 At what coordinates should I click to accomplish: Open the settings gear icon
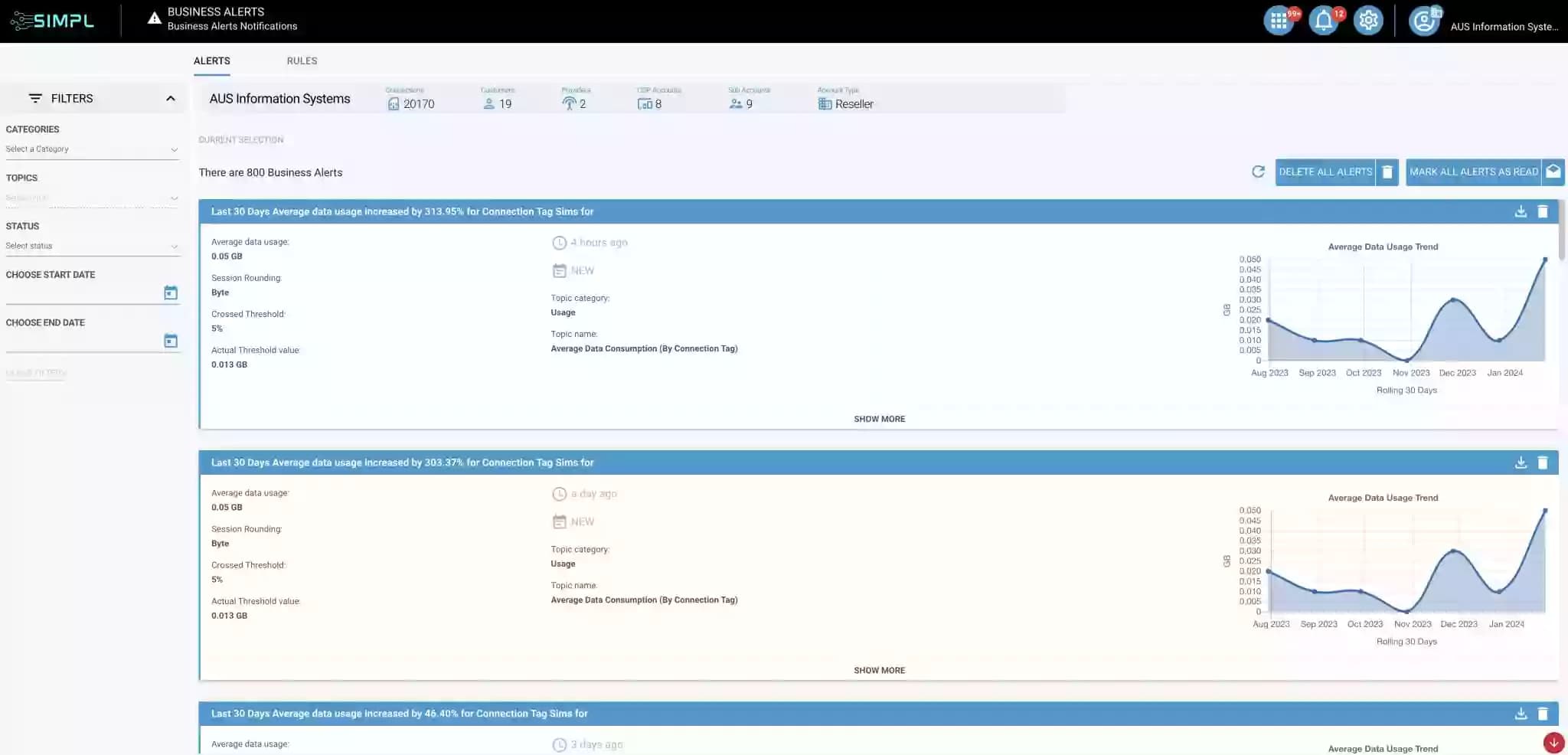pyautogui.click(x=1368, y=21)
